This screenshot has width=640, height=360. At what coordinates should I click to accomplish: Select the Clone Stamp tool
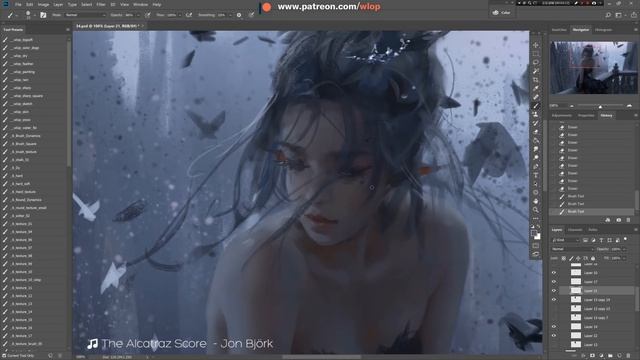point(536,115)
